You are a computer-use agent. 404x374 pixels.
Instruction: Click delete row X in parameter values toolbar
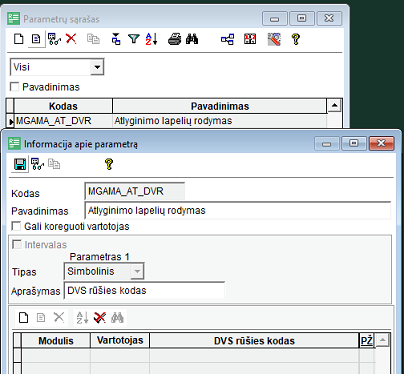(x=59, y=317)
